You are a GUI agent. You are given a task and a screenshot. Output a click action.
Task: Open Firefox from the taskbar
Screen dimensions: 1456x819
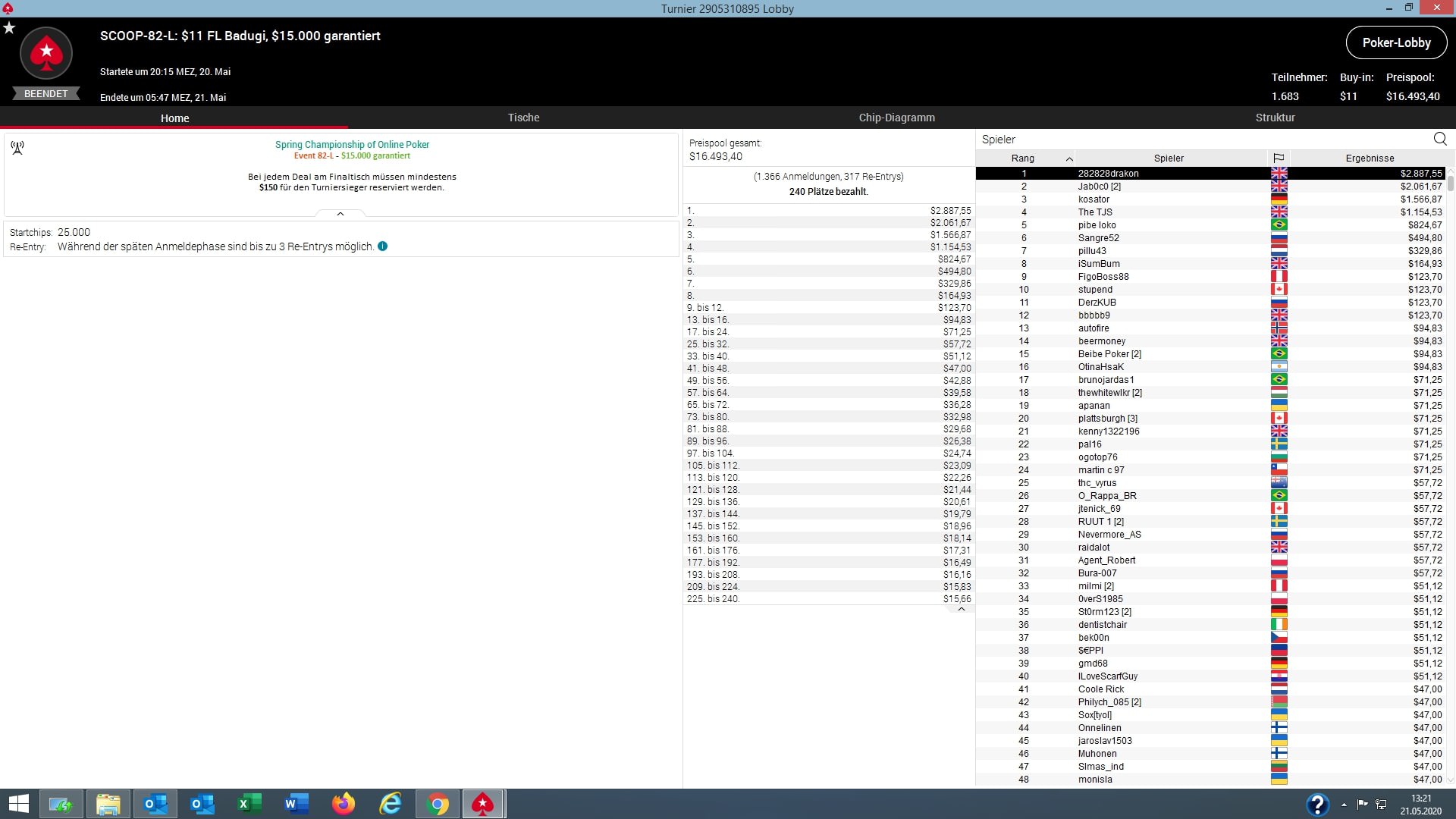[344, 803]
